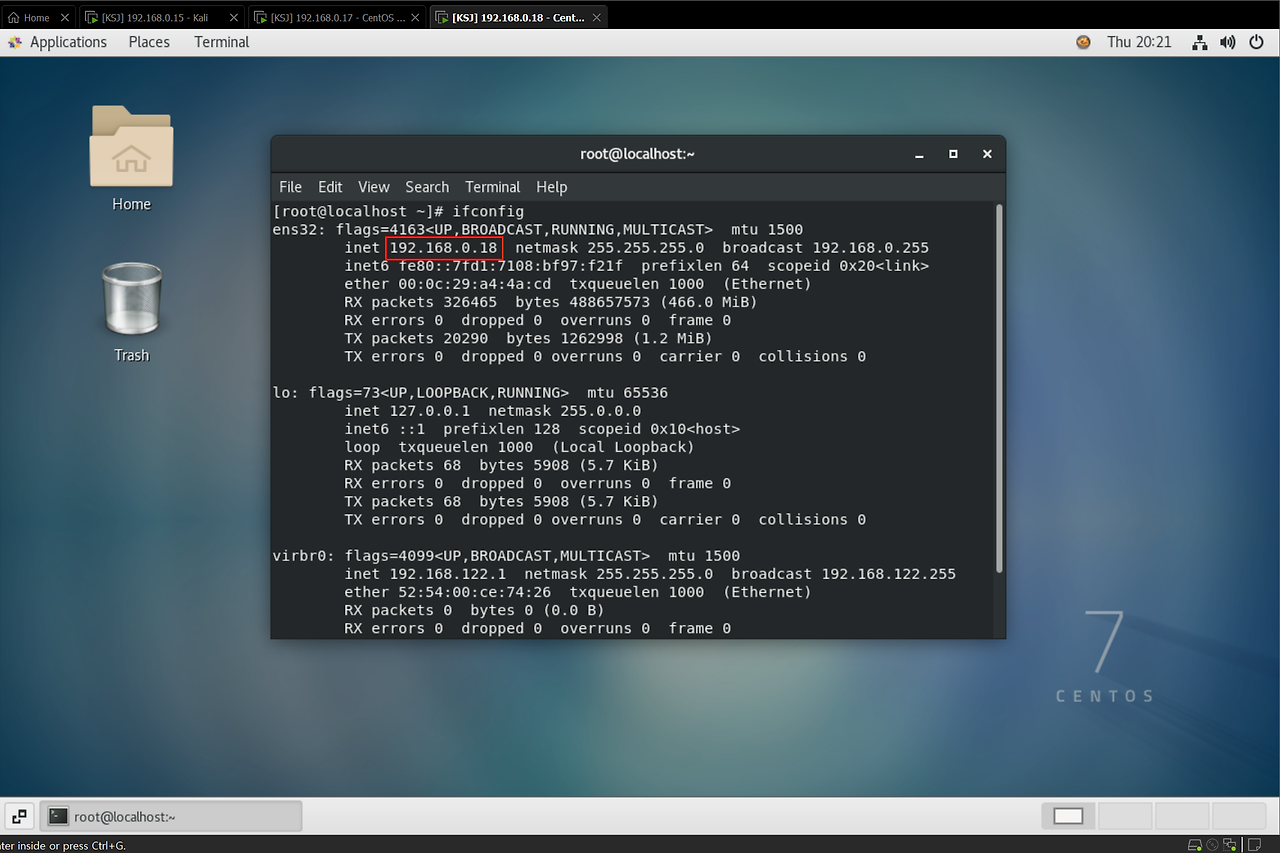Click the wired network status icon

click(x=1200, y=42)
